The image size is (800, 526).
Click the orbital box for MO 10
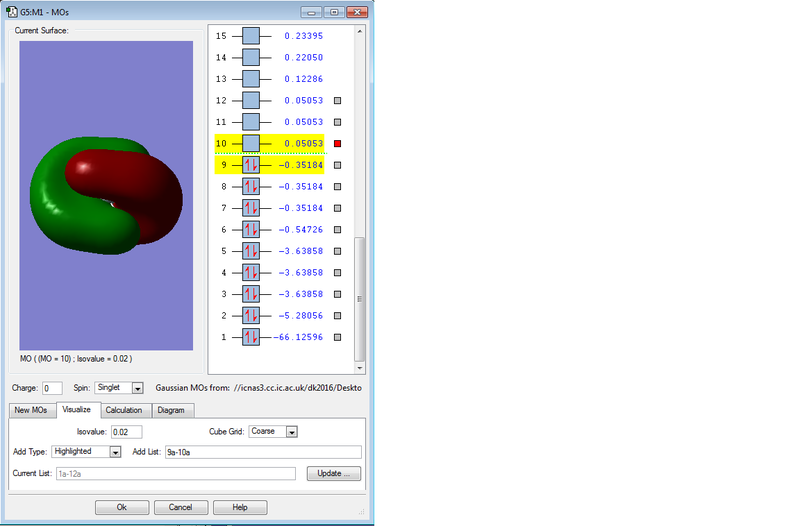click(x=251, y=144)
